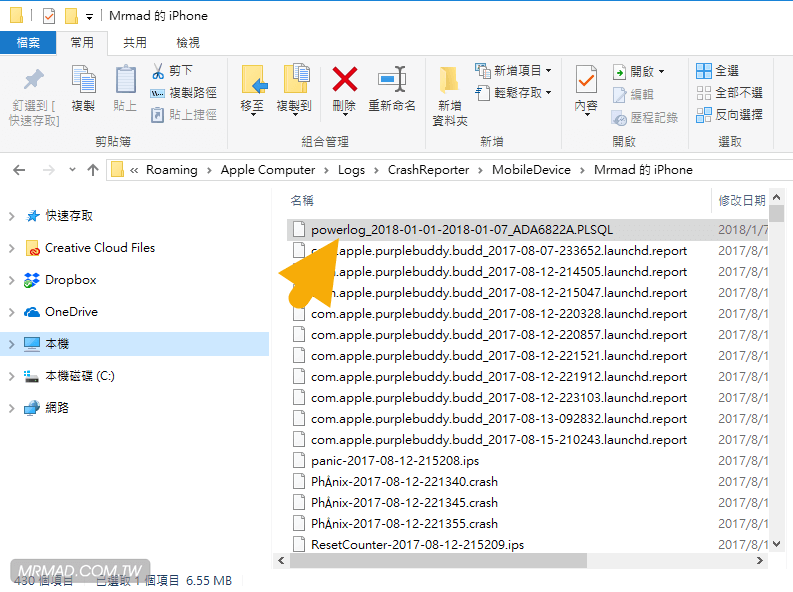
Task: Click the Rename (重新命名) icon
Action: coord(392,79)
